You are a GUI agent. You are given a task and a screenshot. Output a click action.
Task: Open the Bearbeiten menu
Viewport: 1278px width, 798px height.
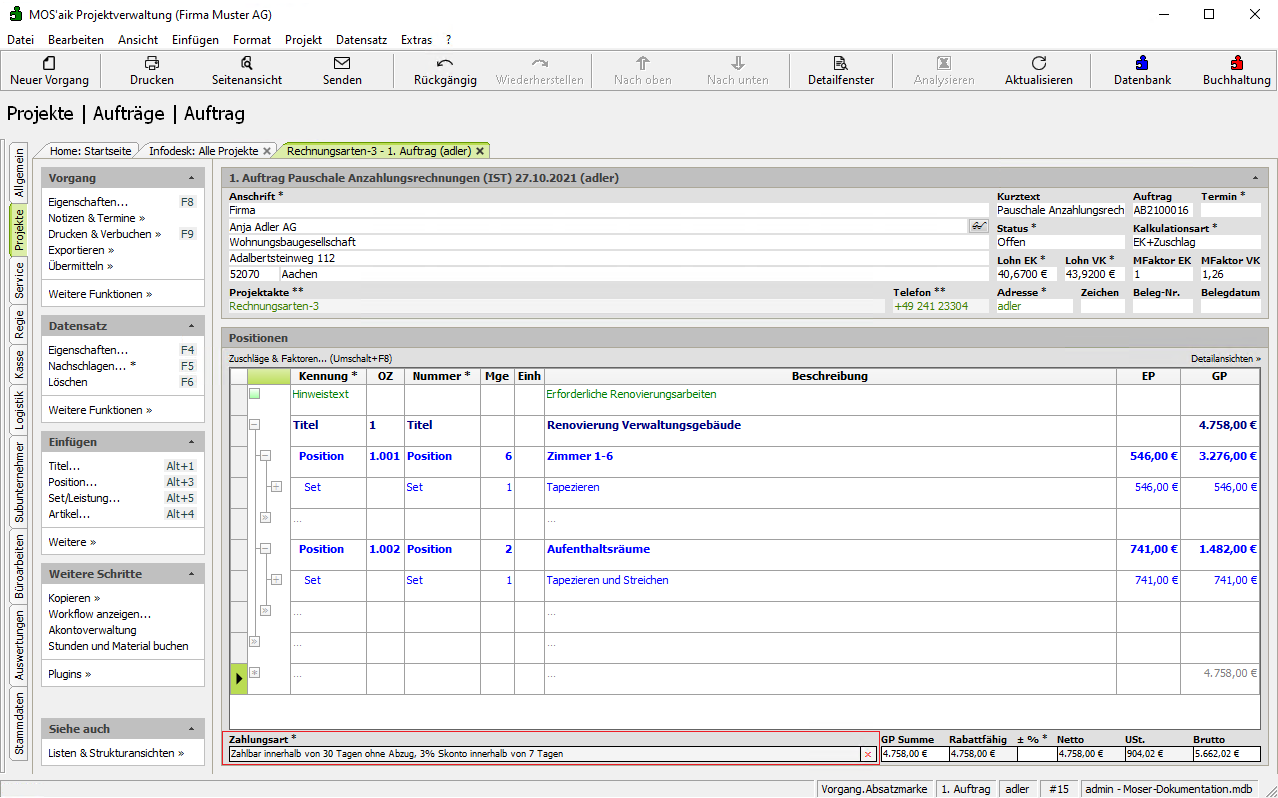pyautogui.click(x=76, y=40)
